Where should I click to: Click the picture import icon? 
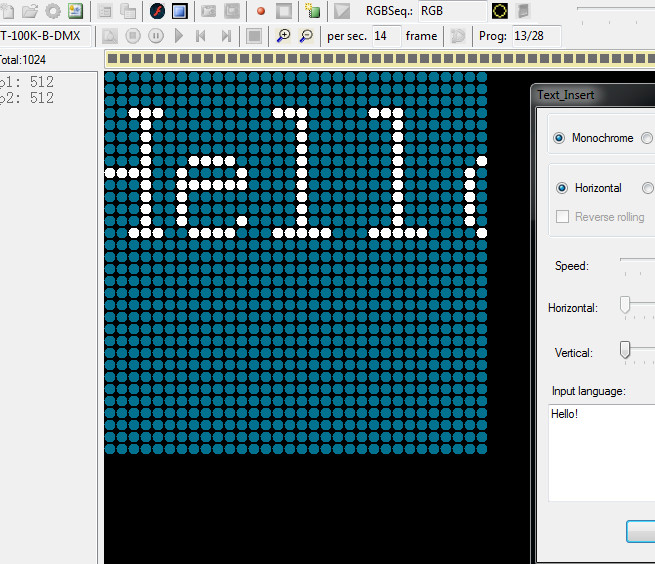(x=76, y=11)
